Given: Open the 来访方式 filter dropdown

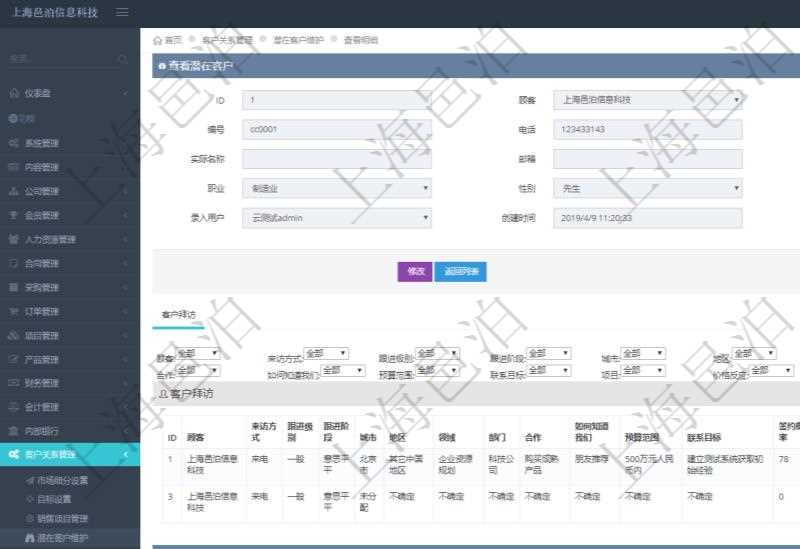Looking at the screenshot, I should pos(326,353).
